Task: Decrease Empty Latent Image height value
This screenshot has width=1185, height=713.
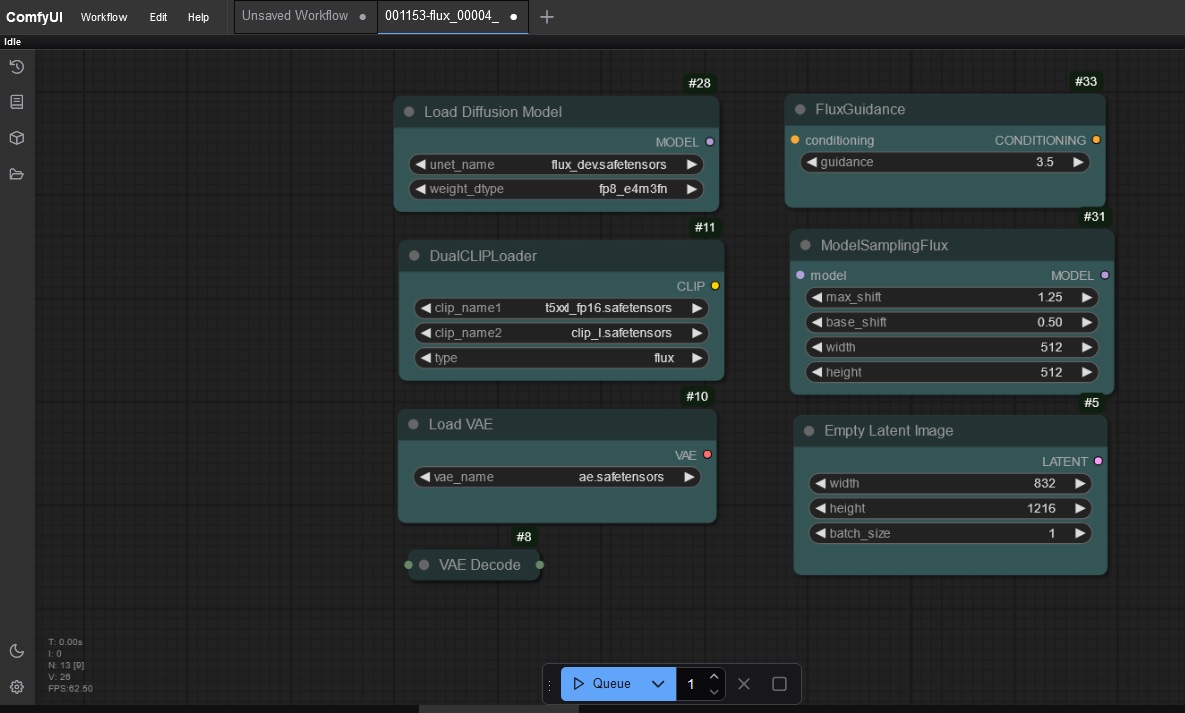Action: (x=821, y=508)
